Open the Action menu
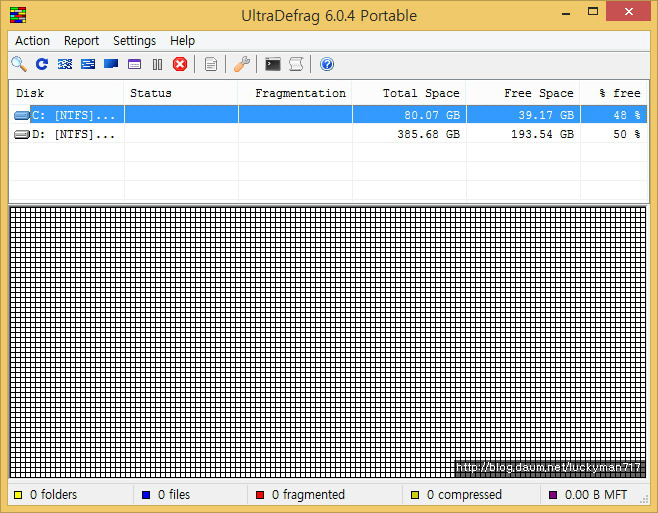 [32, 41]
